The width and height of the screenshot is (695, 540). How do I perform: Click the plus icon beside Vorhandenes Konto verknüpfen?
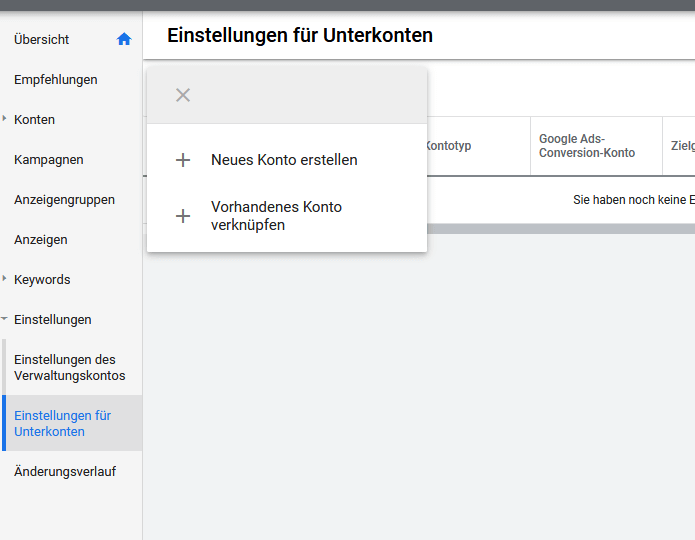tap(182, 216)
